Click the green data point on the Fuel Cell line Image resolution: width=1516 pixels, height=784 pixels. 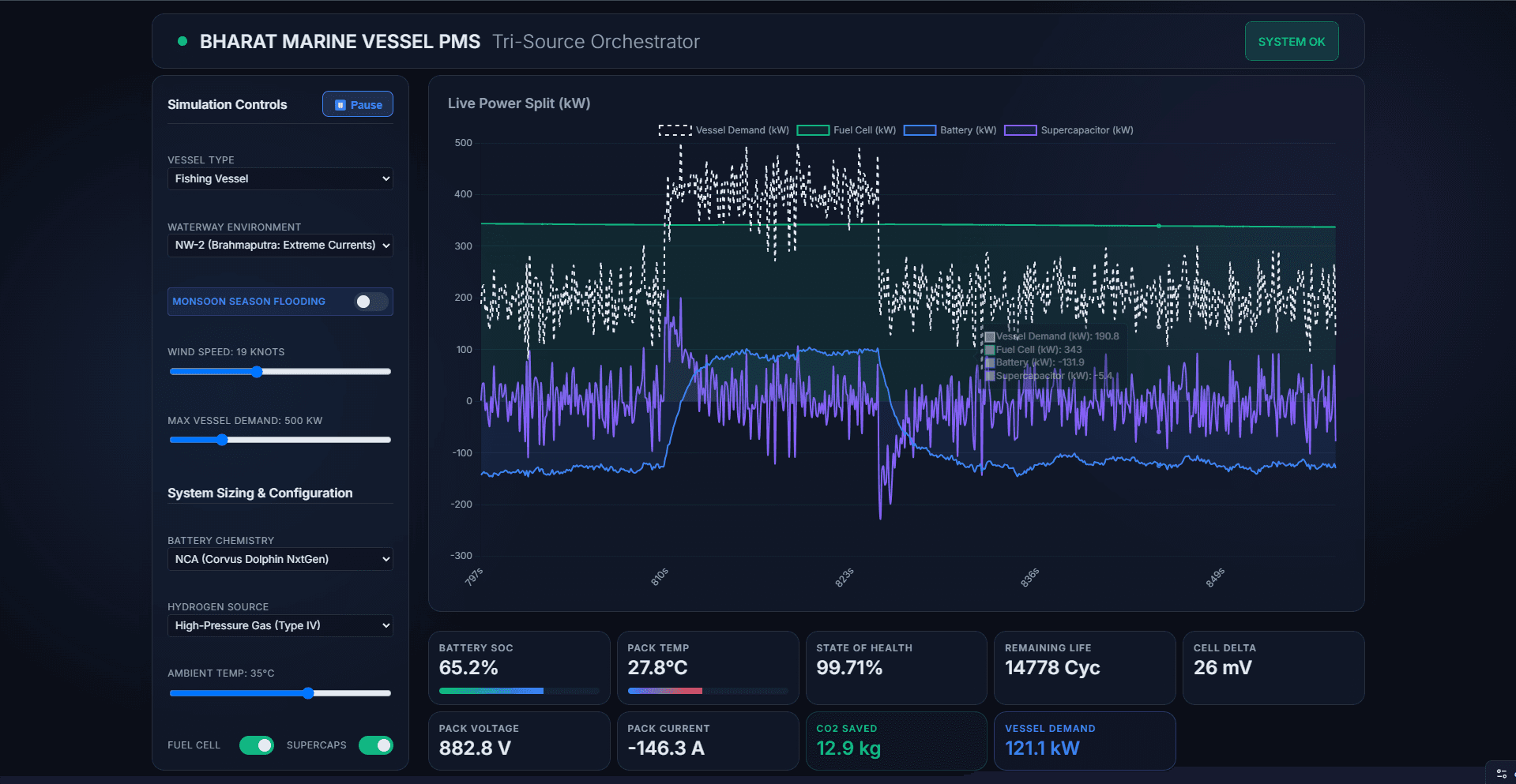click(1159, 226)
